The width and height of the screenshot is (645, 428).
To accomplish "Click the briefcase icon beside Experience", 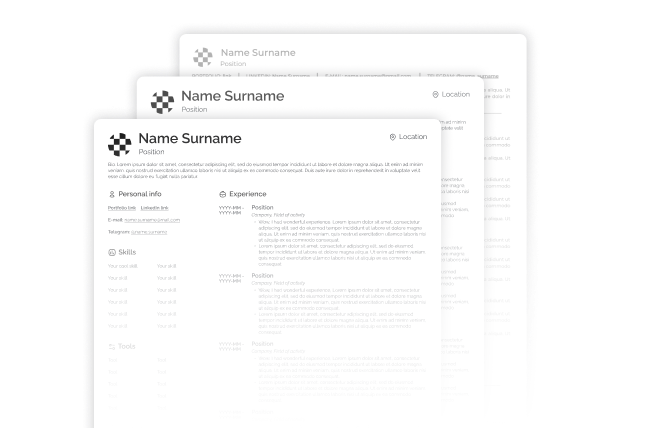I will (x=223, y=194).
